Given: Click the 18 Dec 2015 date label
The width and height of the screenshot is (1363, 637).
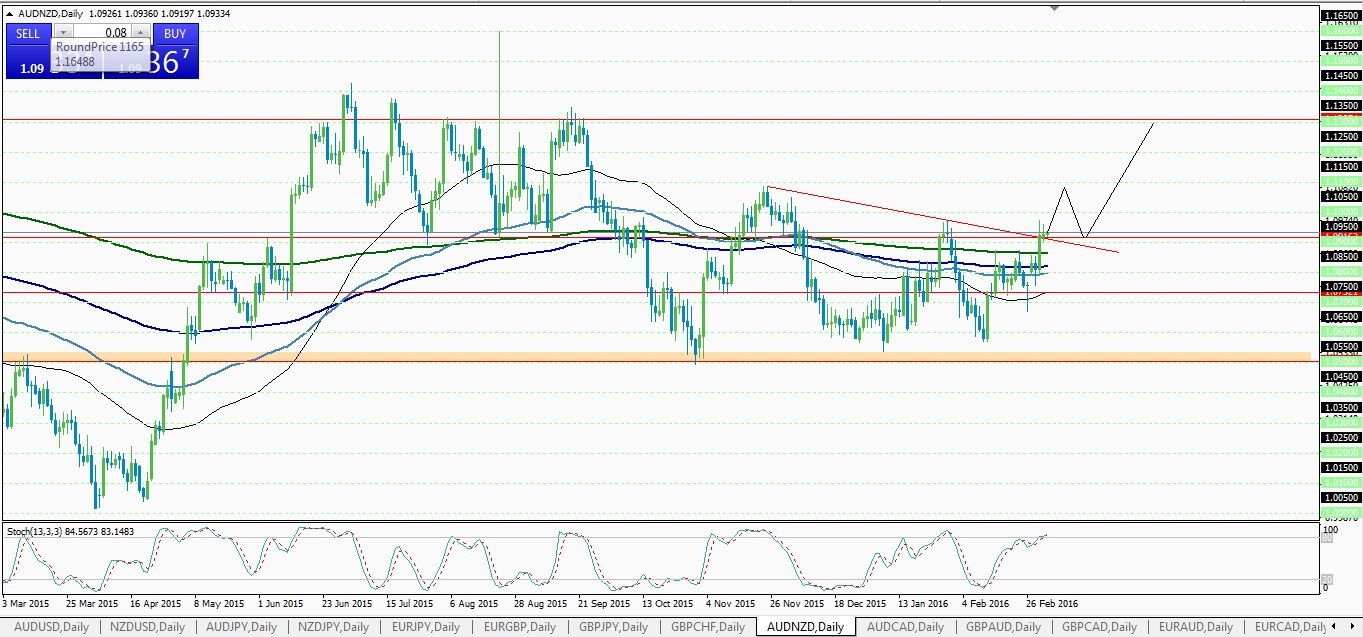Looking at the screenshot, I should coord(861,604).
